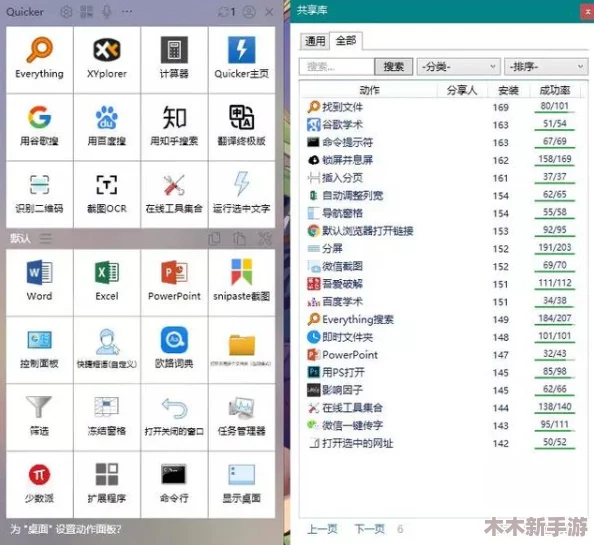Select the 插入分页 row
The width and height of the screenshot is (594, 545).
click(x=442, y=178)
